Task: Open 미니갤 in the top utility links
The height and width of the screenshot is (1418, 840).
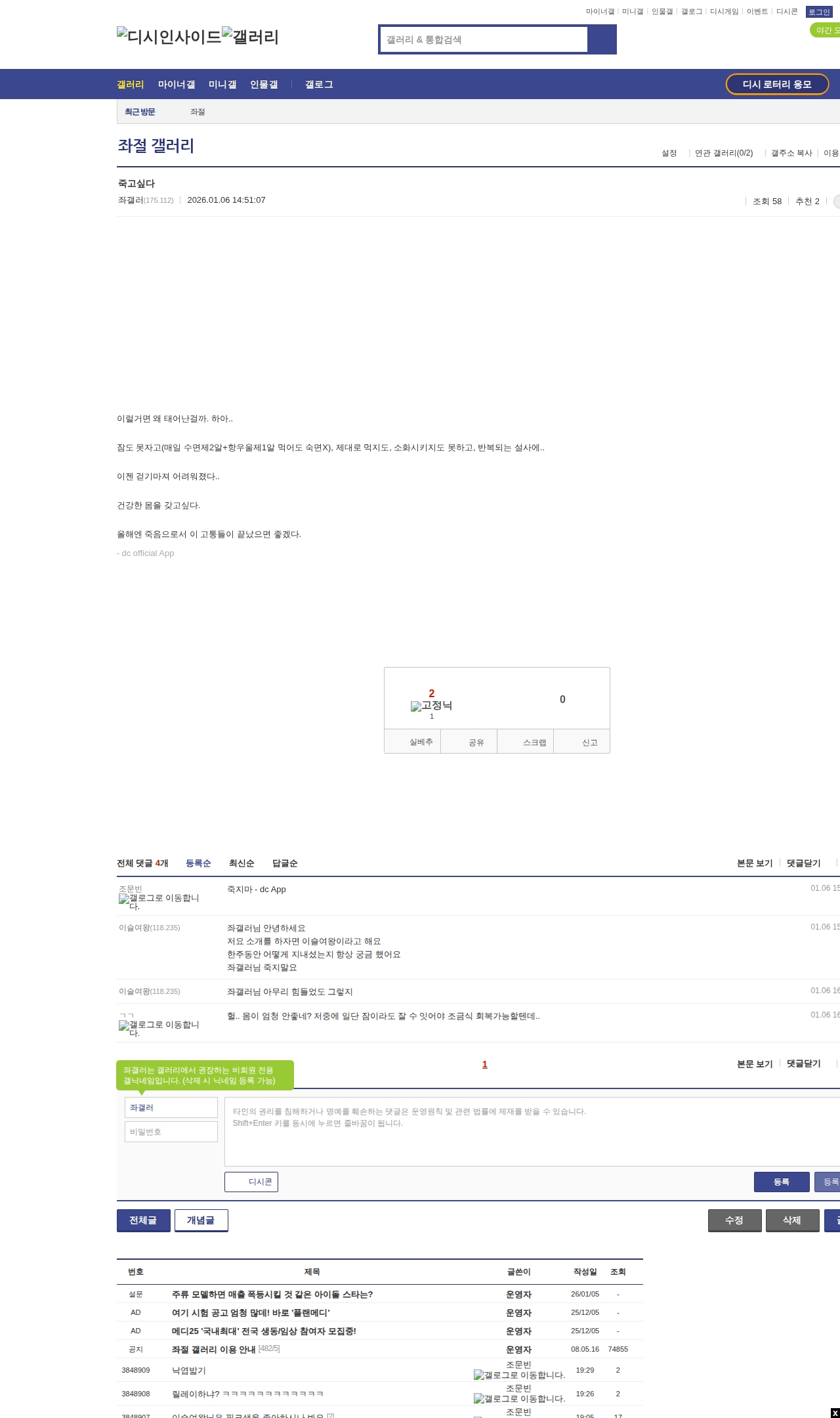Action: pyautogui.click(x=633, y=12)
